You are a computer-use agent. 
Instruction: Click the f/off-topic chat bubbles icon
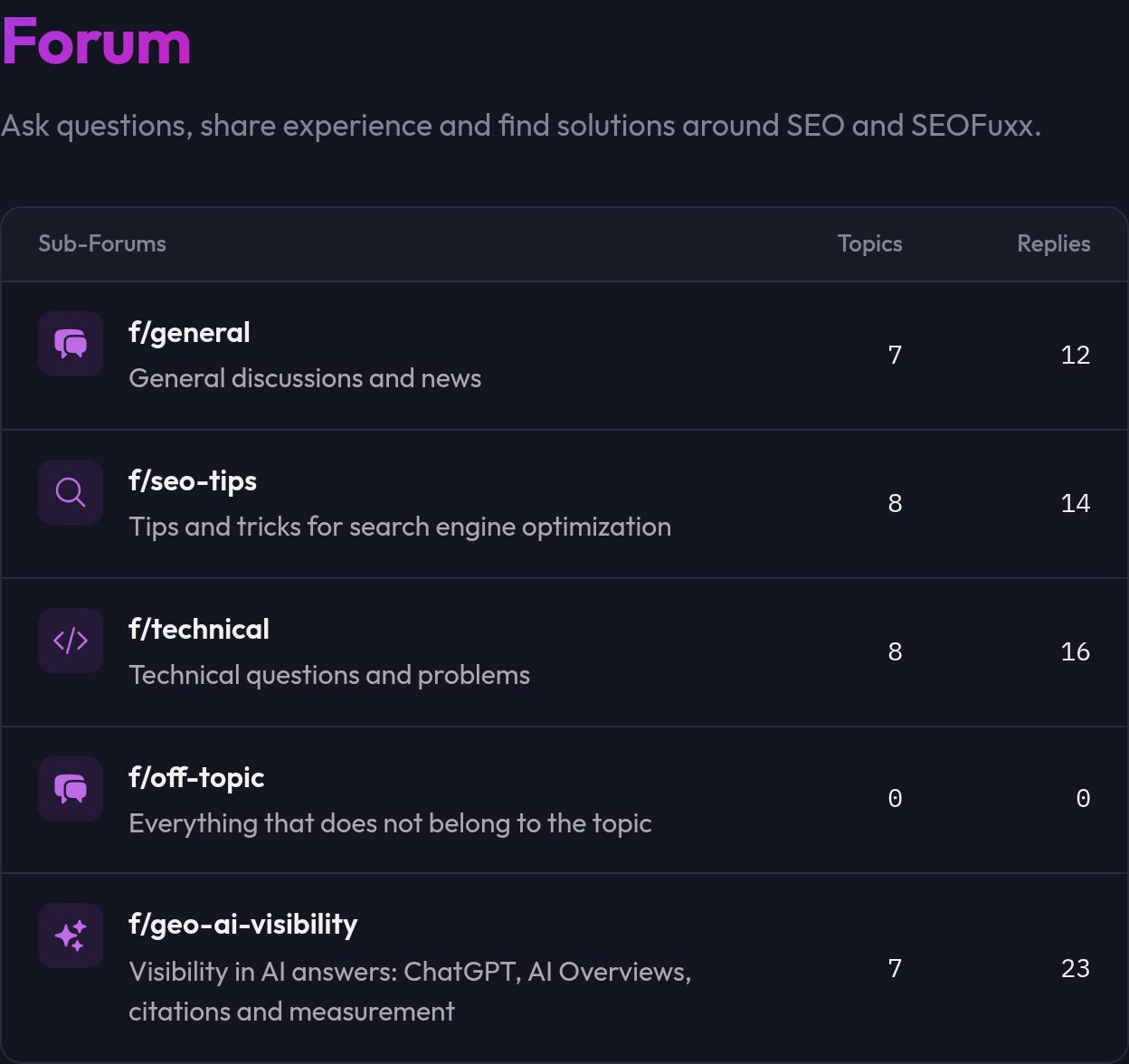point(71,789)
